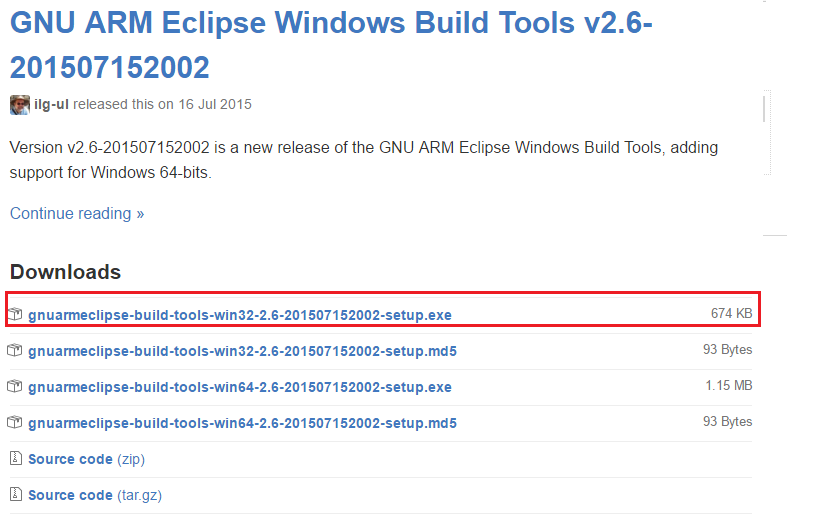Click the 674 KB file size label

[731, 314]
